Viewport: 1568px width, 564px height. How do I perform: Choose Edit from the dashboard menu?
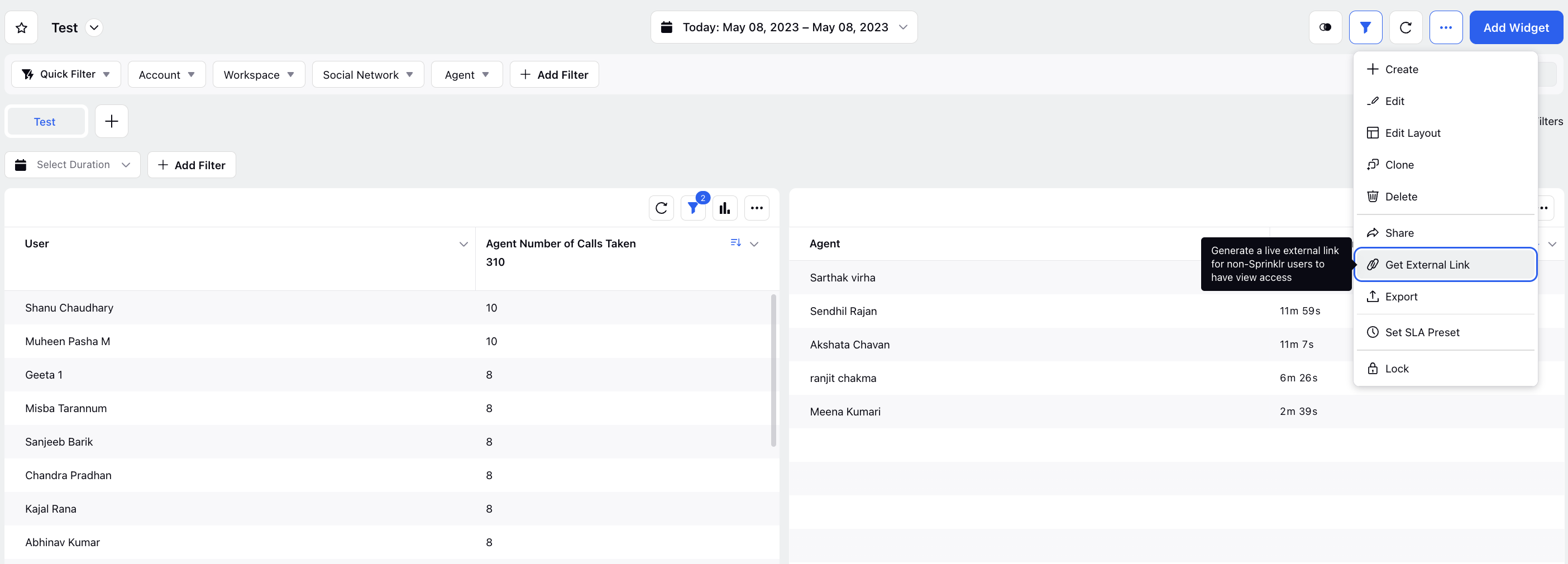pyautogui.click(x=1445, y=101)
